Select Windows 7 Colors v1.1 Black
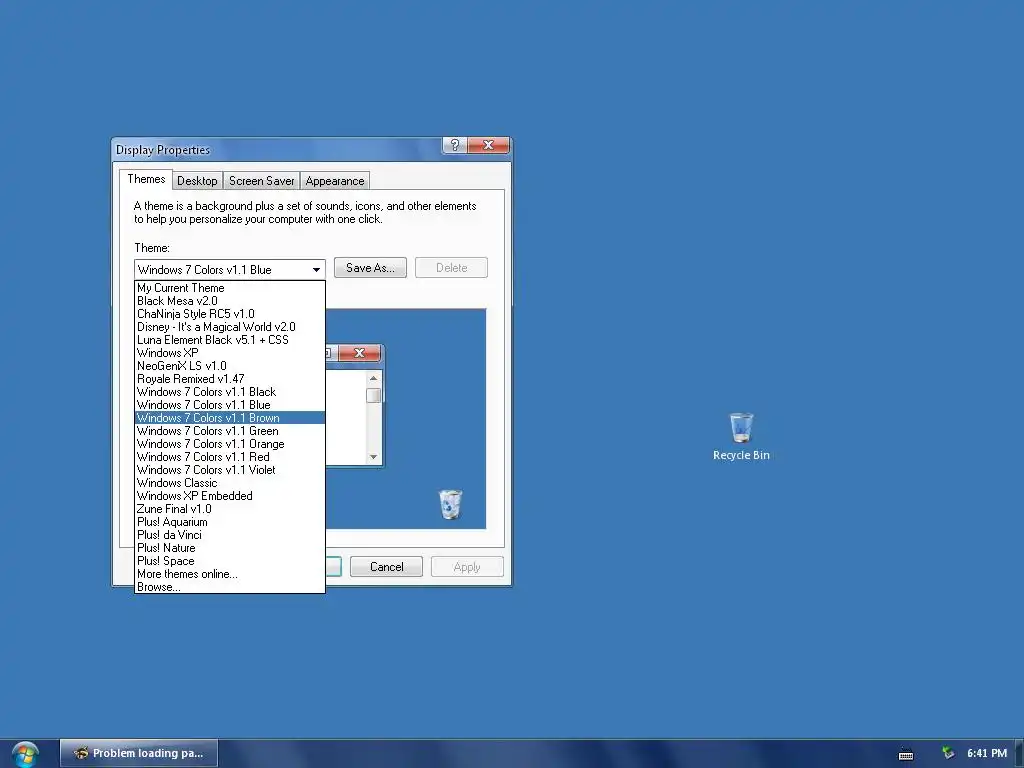The height and width of the screenshot is (768, 1024). point(230,392)
